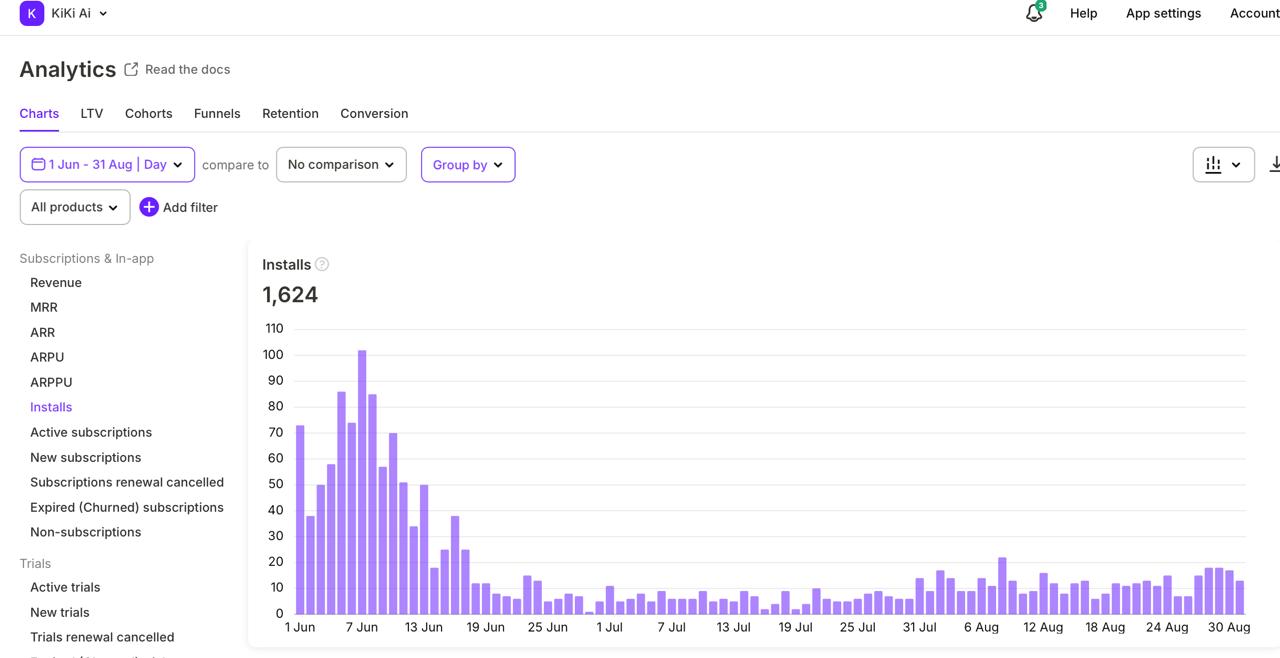Click Help in the top bar

click(x=1083, y=13)
